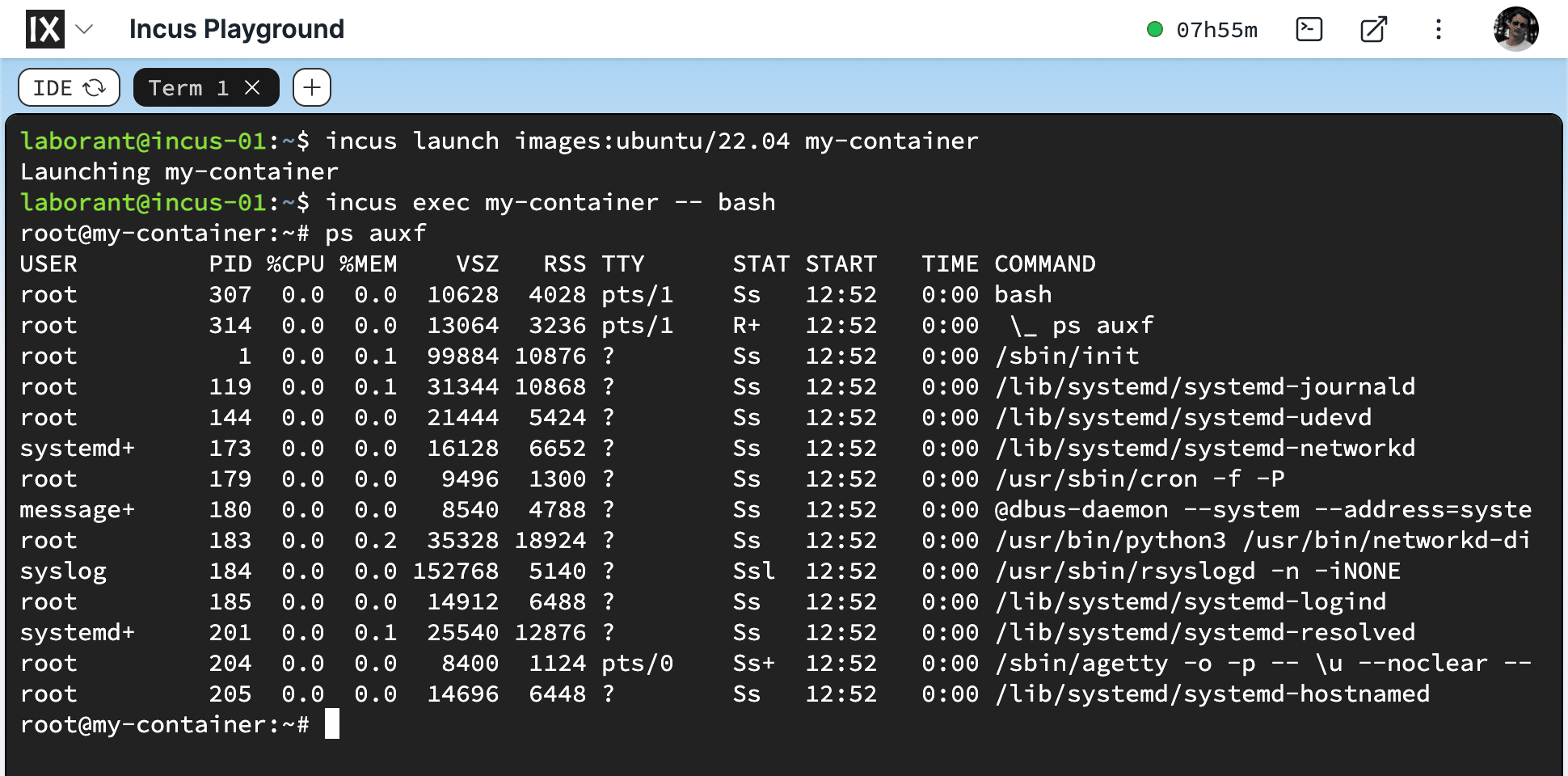Click the VSZ value 152768
This screenshot has width=1568, height=776.
tap(456, 571)
